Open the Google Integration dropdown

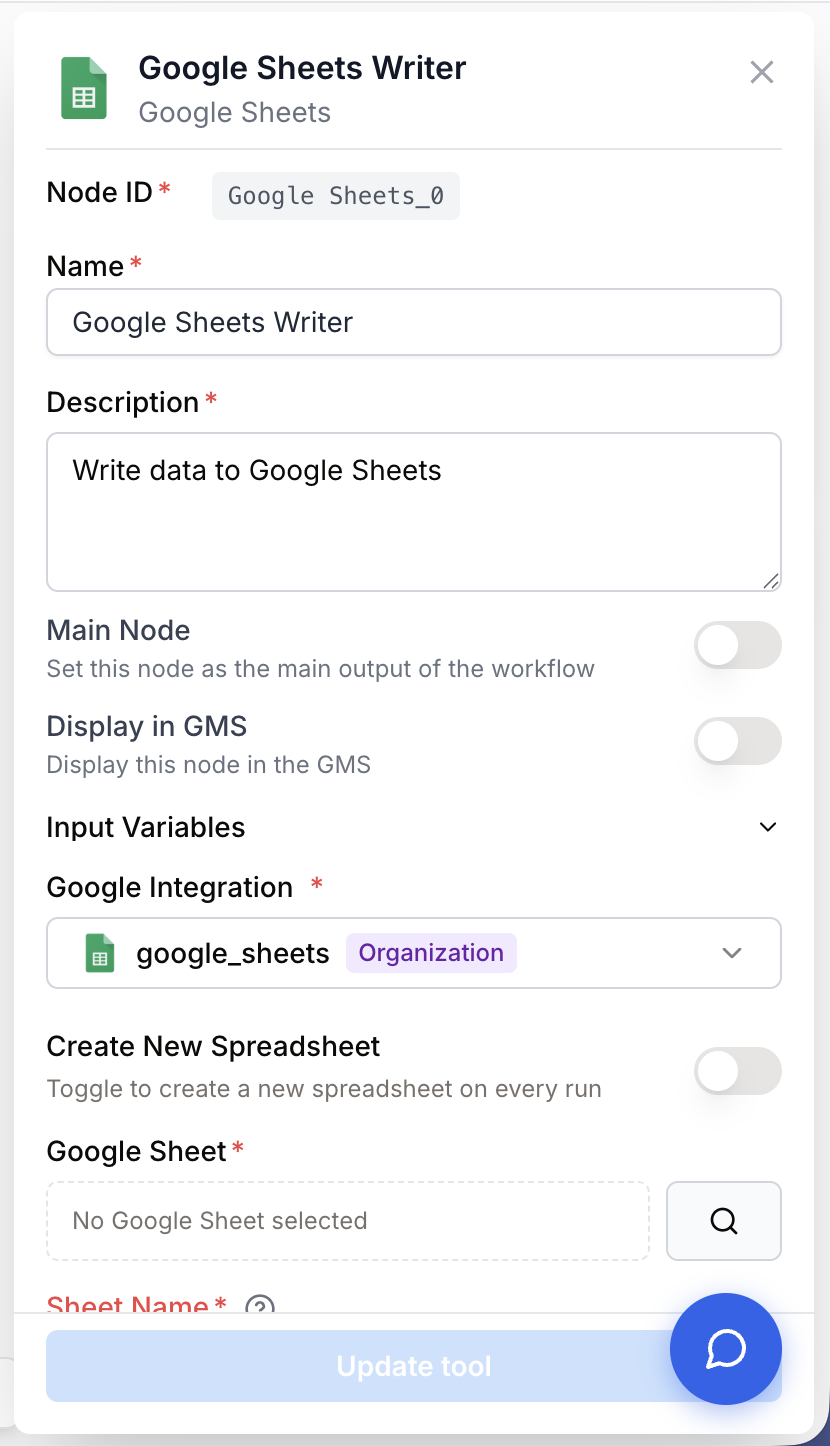(x=414, y=953)
